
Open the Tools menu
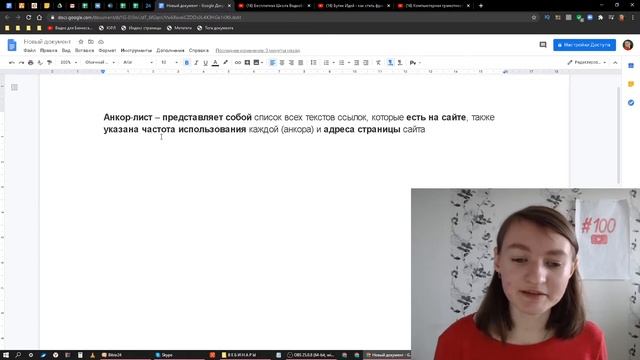[x=136, y=50]
